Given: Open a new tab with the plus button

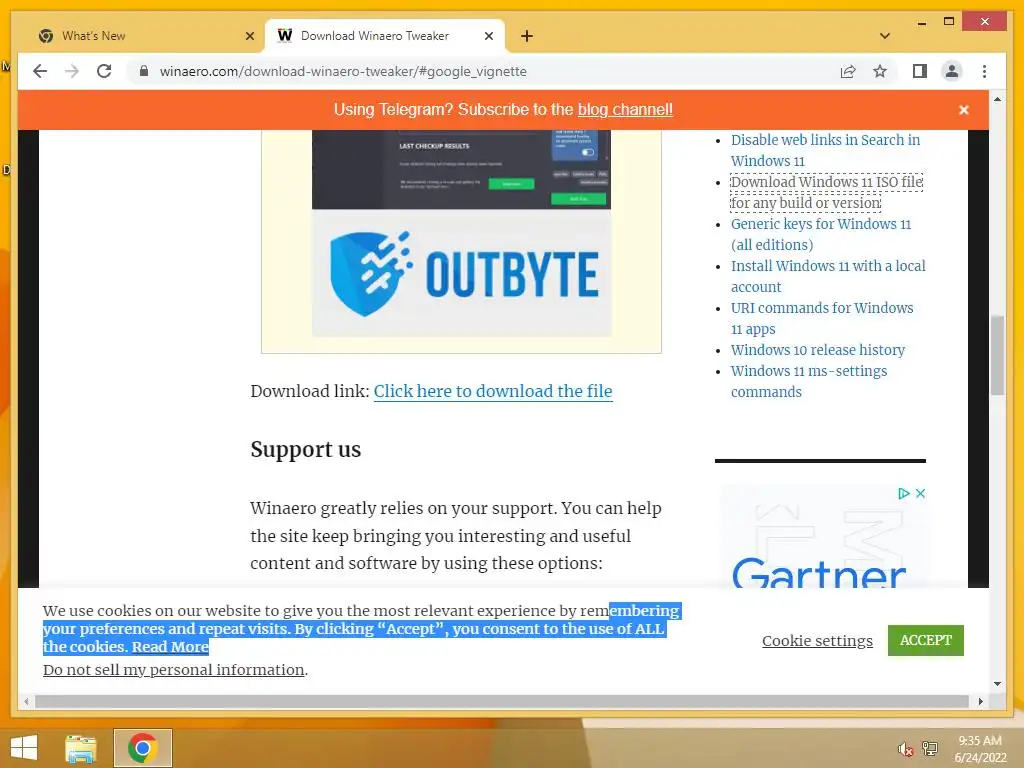Looking at the screenshot, I should [x=527, y=36].
